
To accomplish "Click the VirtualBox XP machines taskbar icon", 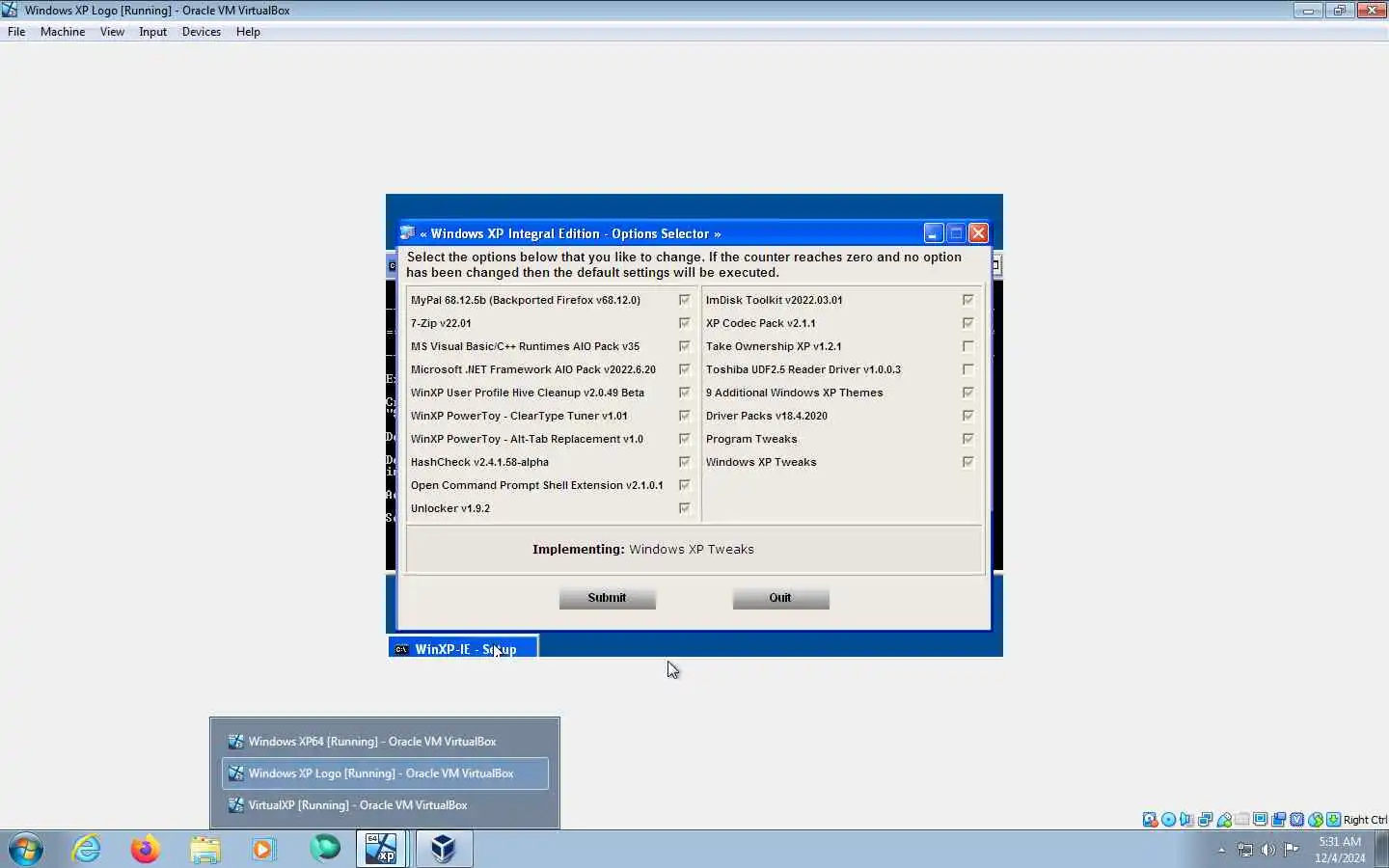I will (381, 849).
